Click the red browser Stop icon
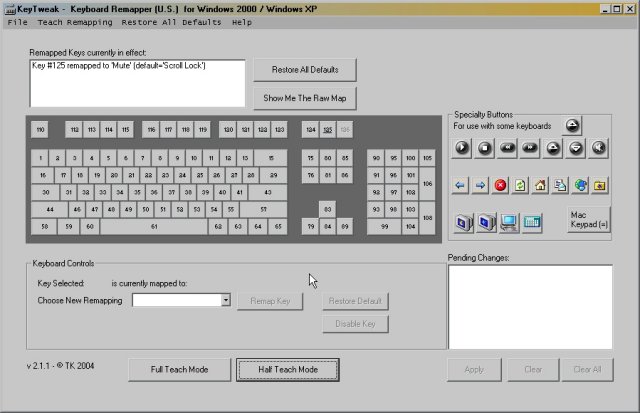Image resolution: width=640 pixels, height=413 pixels. coord(500,186)
